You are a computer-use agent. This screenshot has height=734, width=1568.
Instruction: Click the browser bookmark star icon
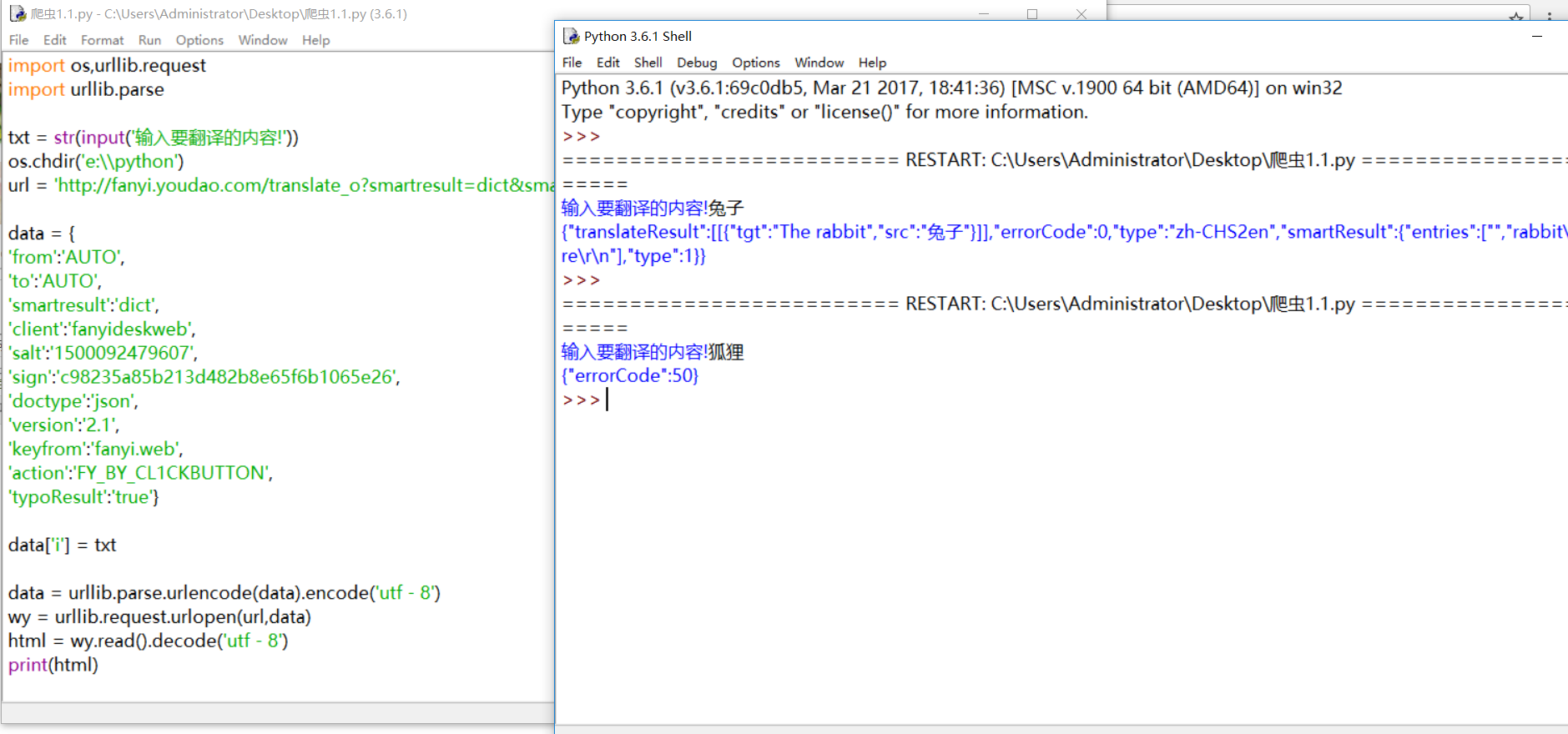[1515, 16]
